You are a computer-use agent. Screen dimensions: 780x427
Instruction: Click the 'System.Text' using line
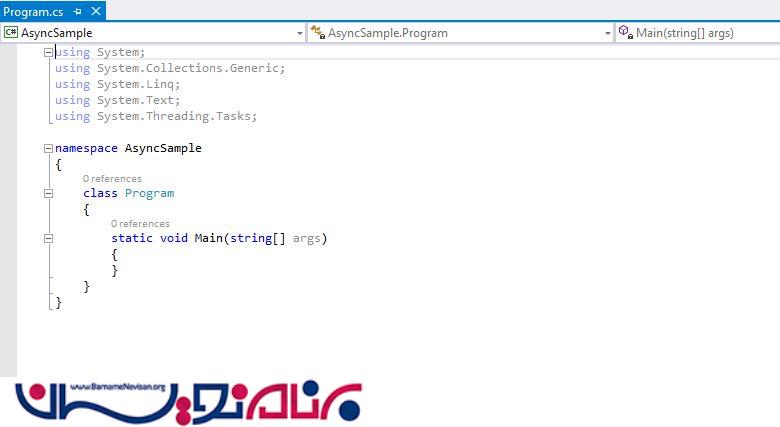point(117,100)
